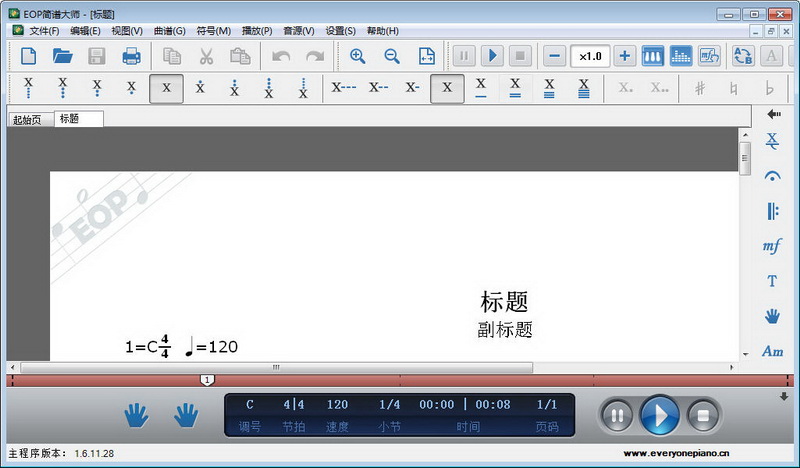The image size is (800, 468).
Task: Click the A-B conversion icon
Action: pos(743,56)
